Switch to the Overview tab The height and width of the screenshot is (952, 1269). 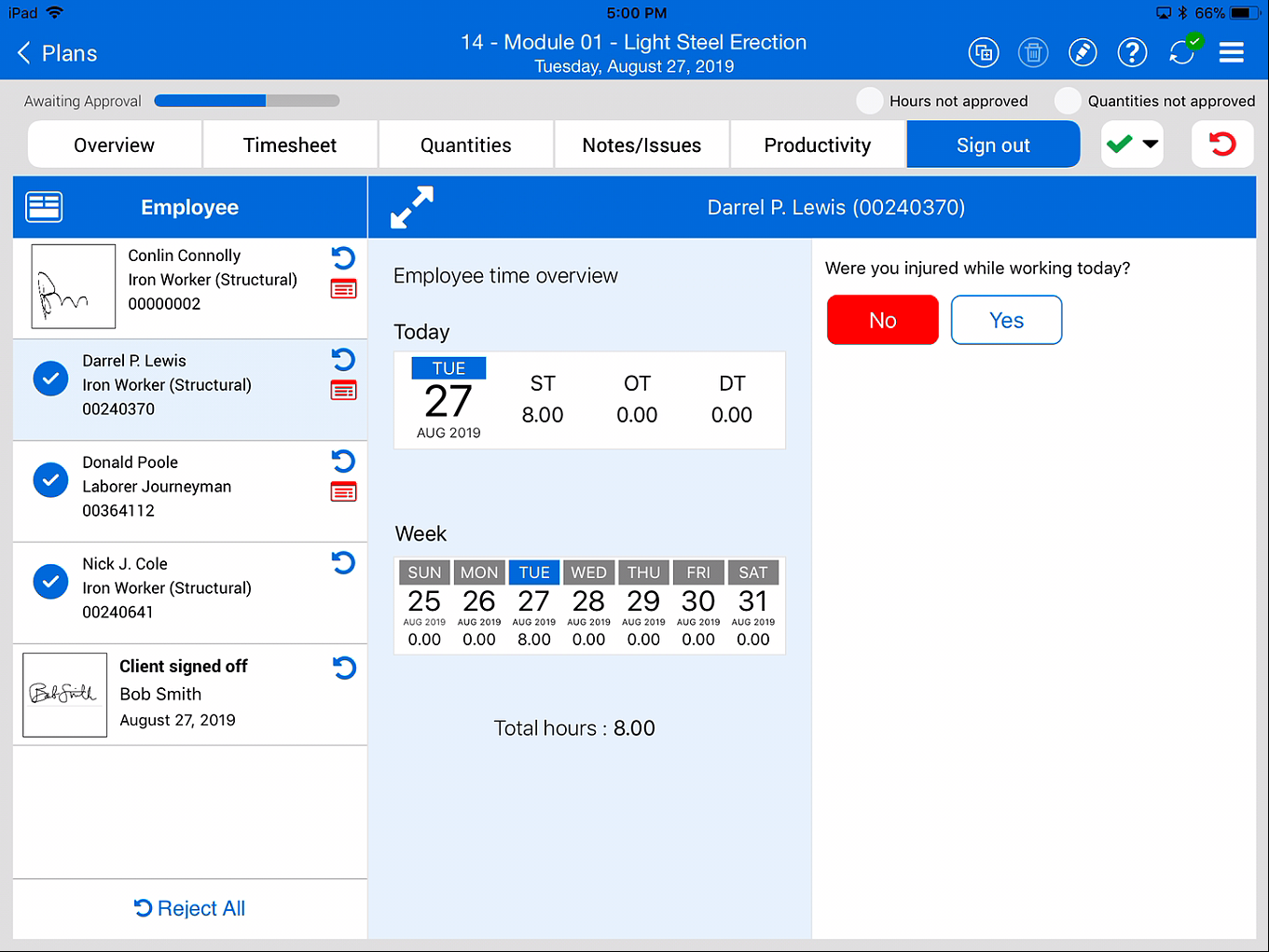pyautogui.click(x=115, y=145)
